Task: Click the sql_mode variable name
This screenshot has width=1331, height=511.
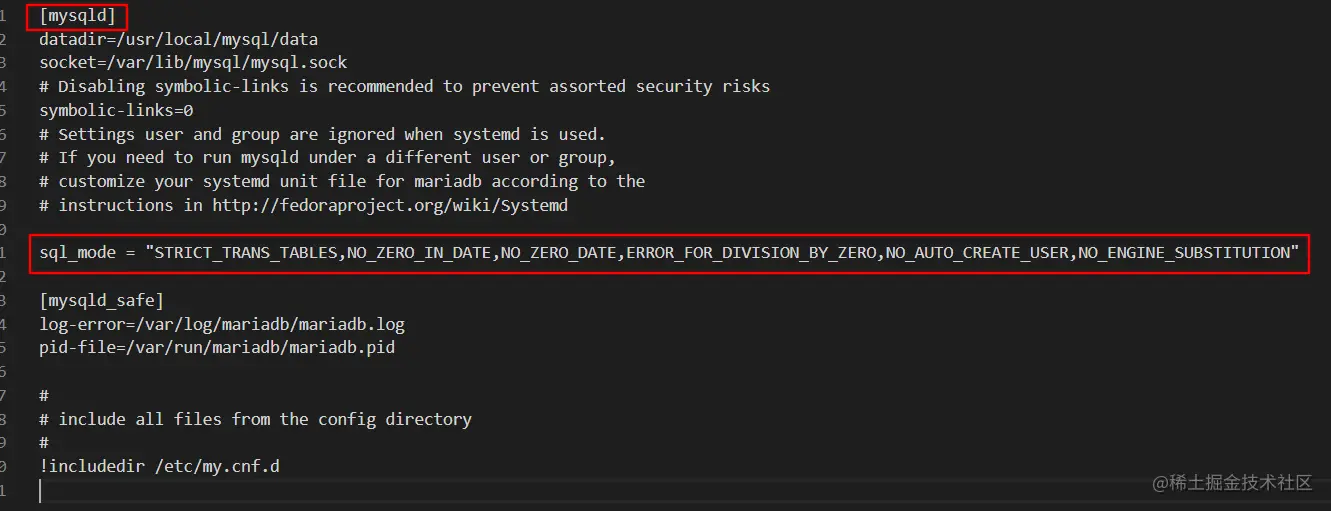Action: [x=77, y=252]
